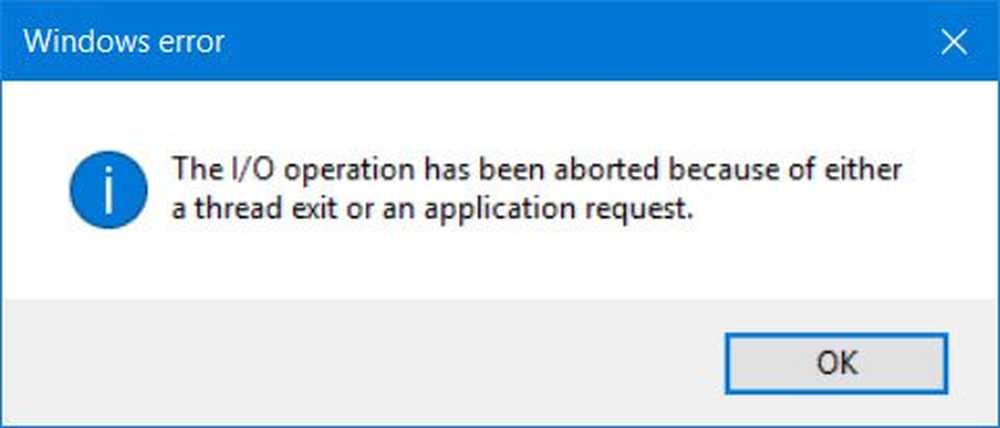Close the Windows error dialog with X

pos(954,42)
